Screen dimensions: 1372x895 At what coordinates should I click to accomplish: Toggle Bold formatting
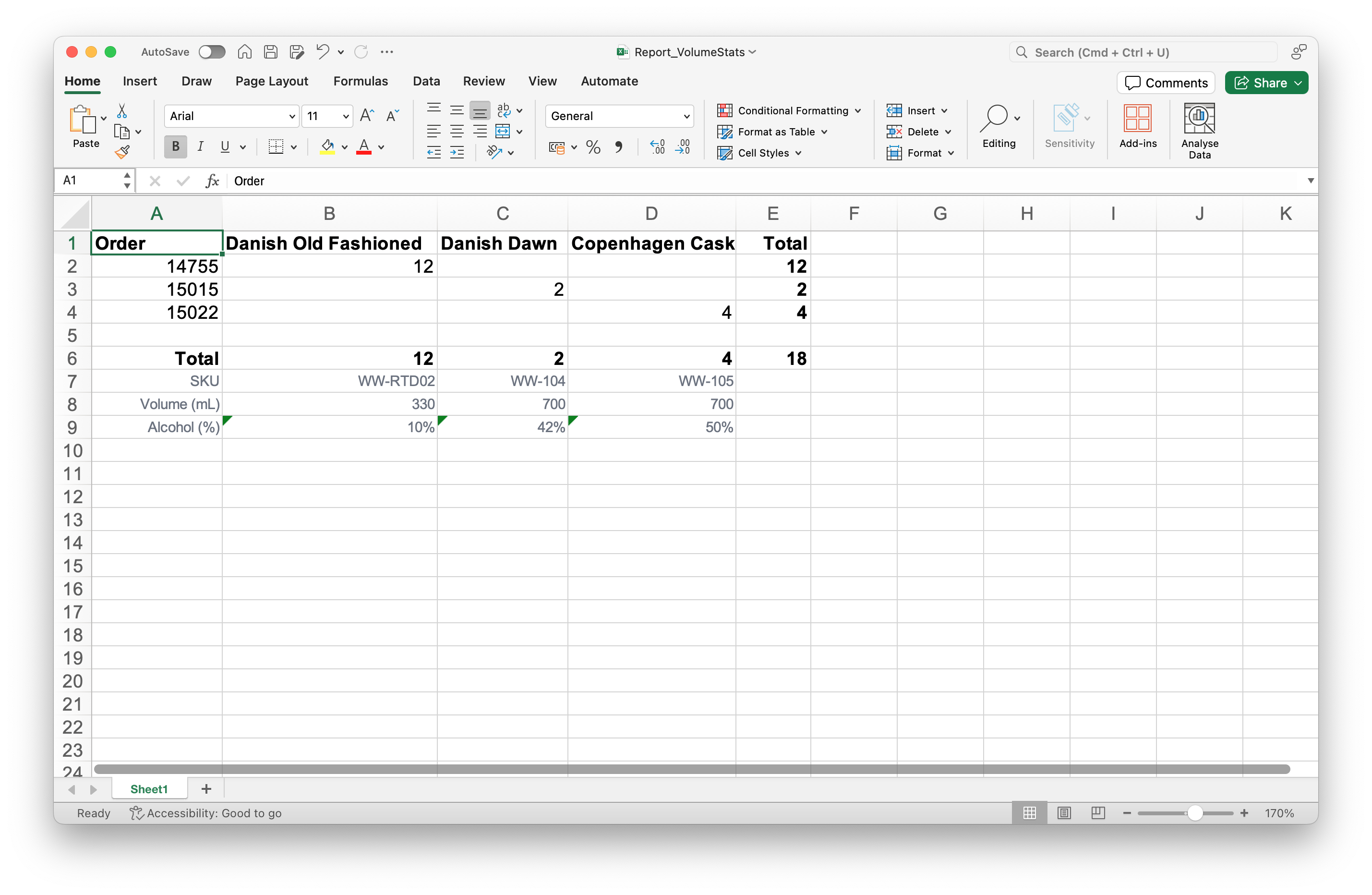pyautogui.click(x=176, y=146)
